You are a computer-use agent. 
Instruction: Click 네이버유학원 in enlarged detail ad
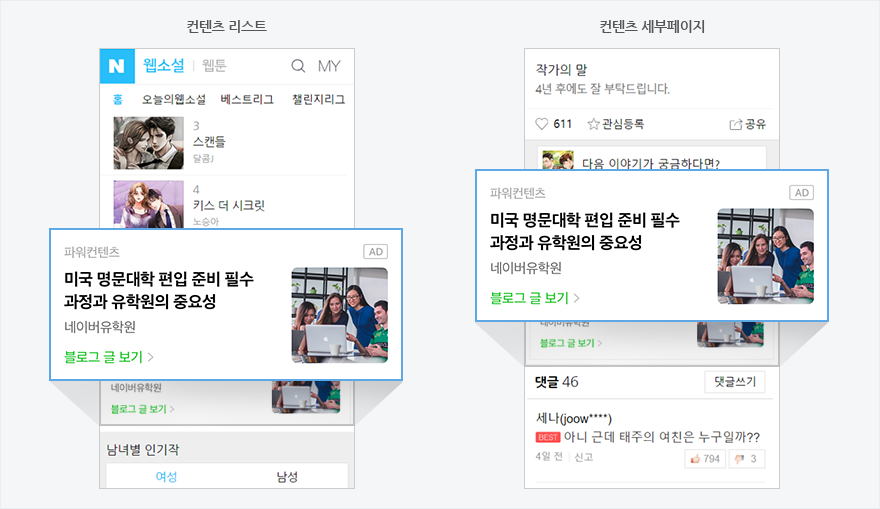(526, 268)
